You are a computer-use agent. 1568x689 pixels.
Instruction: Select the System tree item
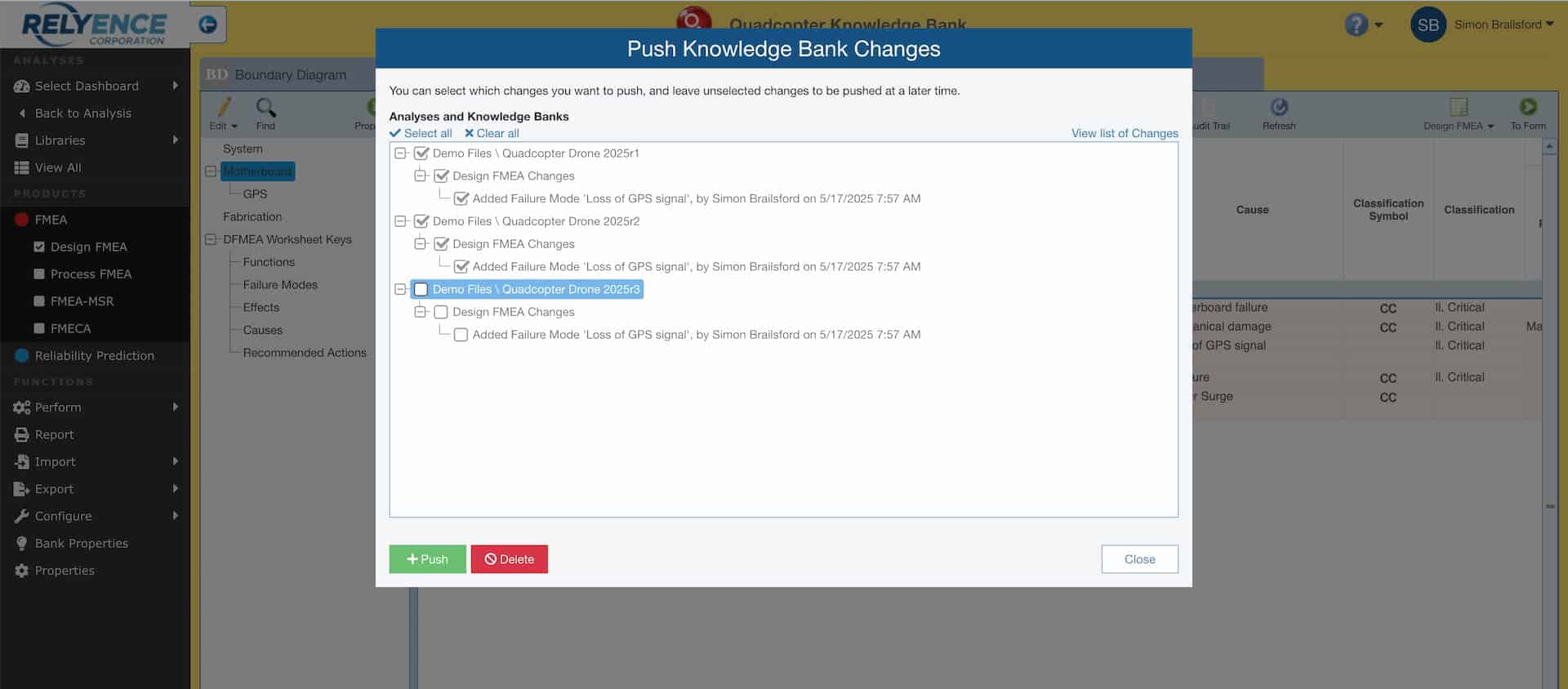tap(243, 149)
